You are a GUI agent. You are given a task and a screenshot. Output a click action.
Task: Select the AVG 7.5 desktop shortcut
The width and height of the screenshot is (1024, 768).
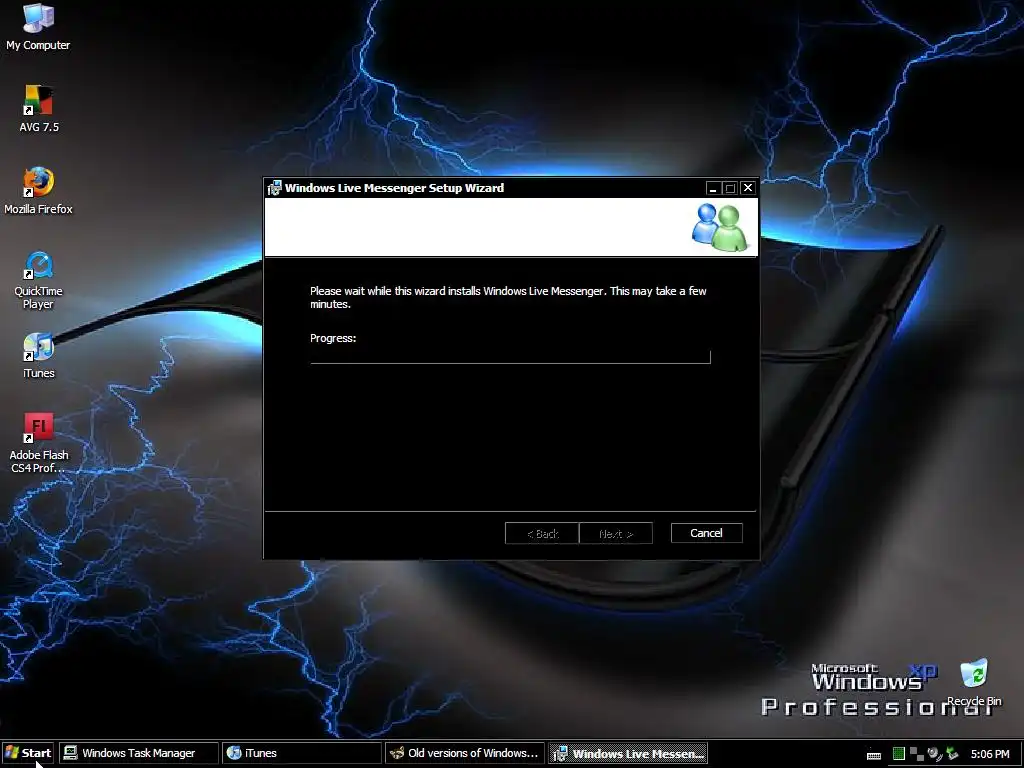click(39, 109)
